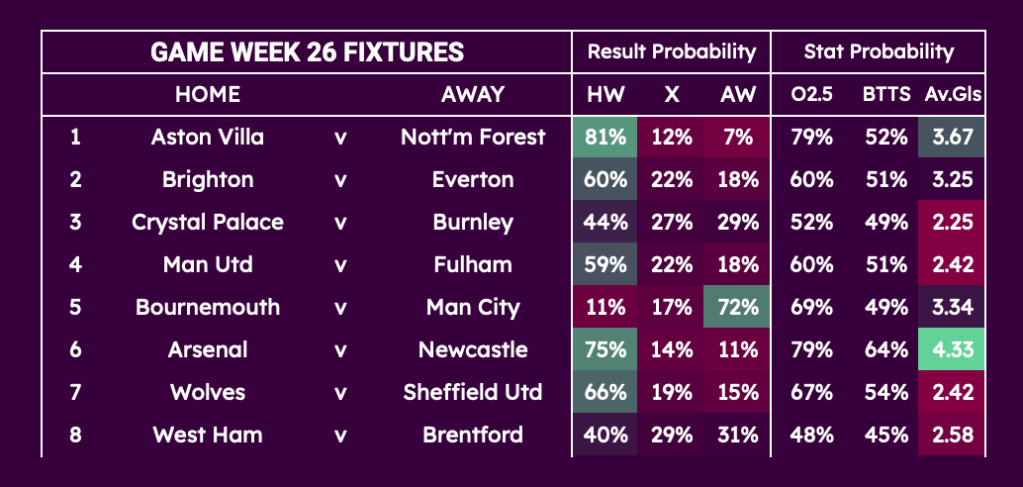Select Nott'm Forest away team
Image resolution: width=1023 pixels, height=487 pixels.
pos(473,138)
